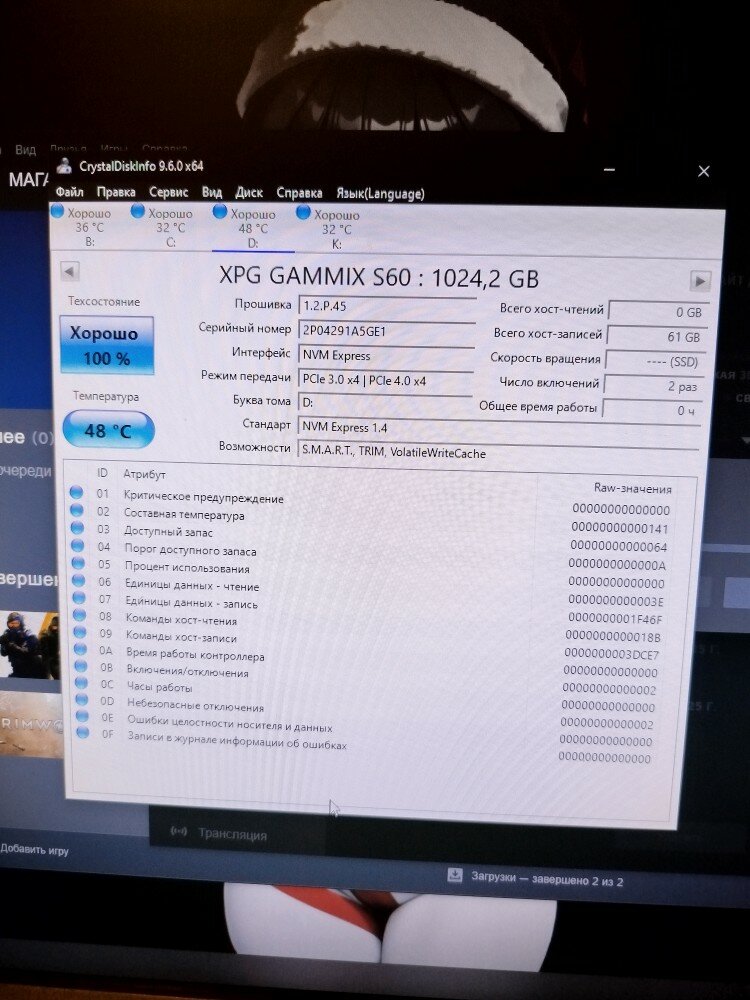Click status dot for Порог доступного запаса
This screenshot has width=750, height=1000.
click(x=78, y=545)
